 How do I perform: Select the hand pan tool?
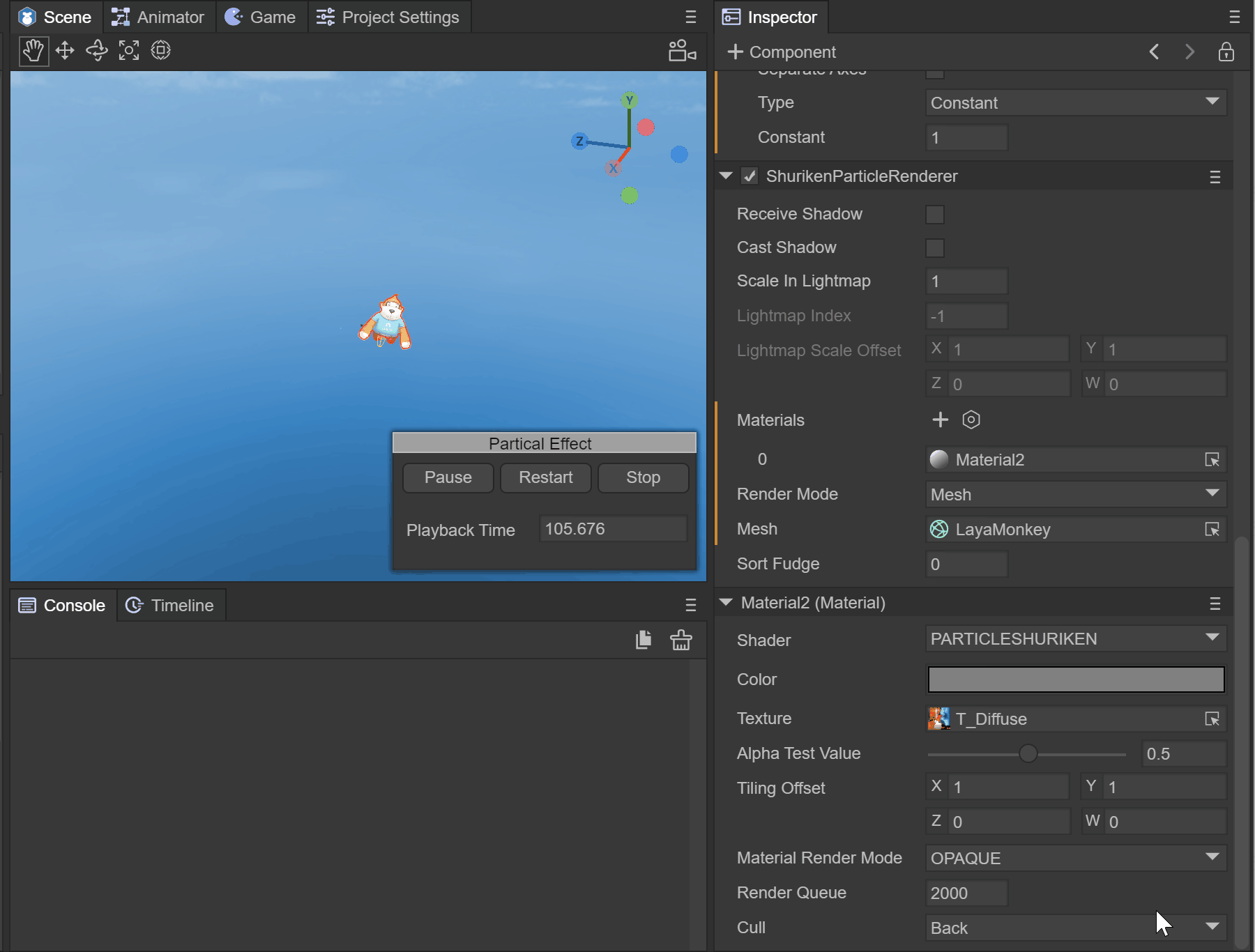(x=33, y=51)
